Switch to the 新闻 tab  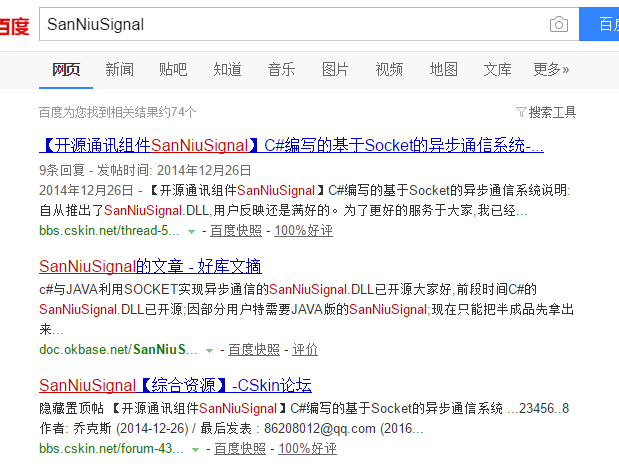tap(119, 69)
